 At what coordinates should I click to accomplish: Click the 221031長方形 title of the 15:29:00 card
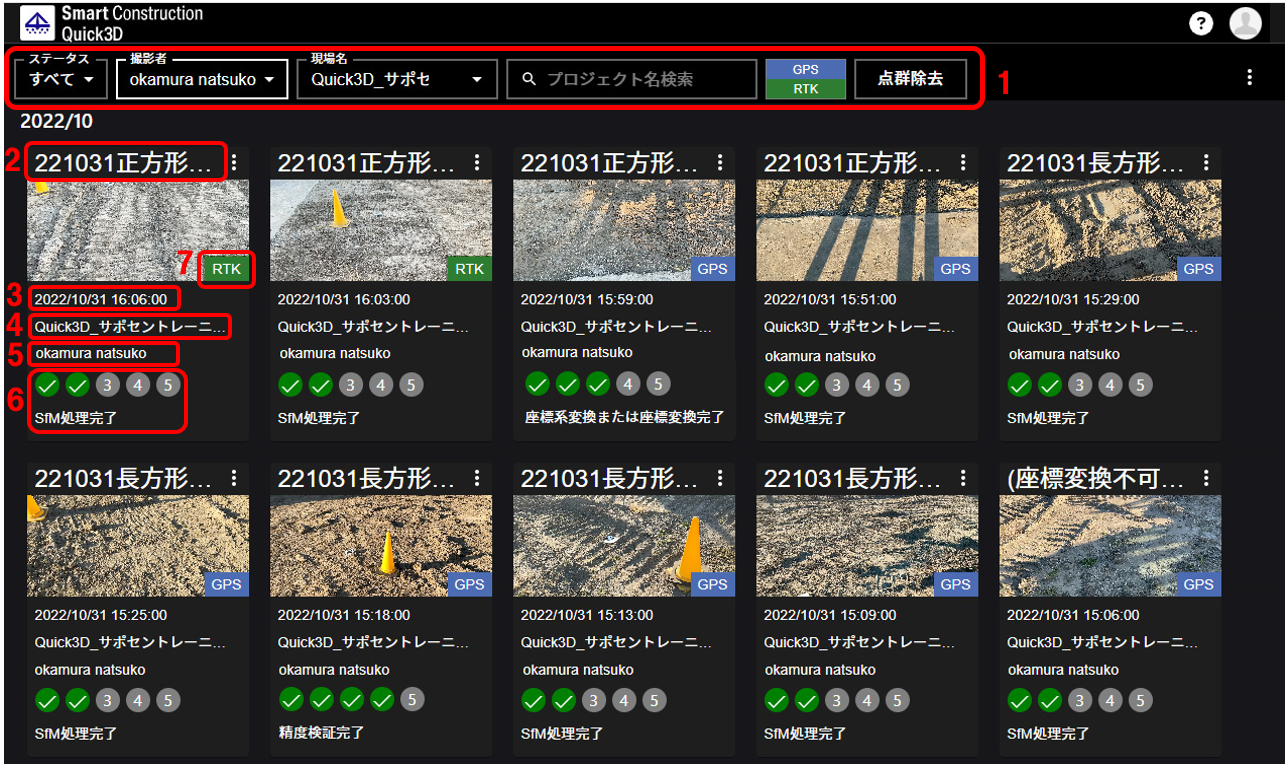(1097, 163)
